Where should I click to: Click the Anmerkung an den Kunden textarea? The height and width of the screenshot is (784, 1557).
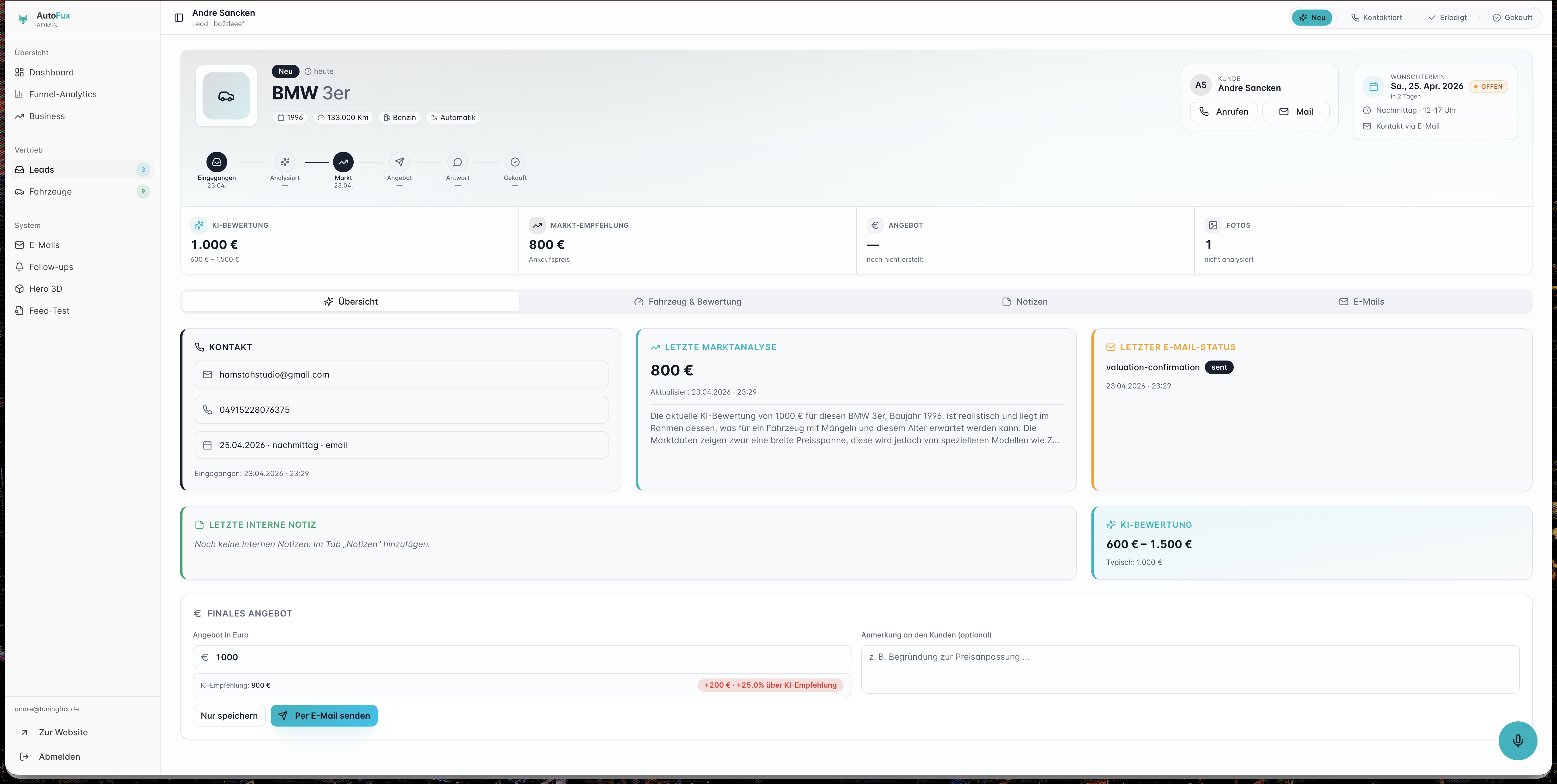click(x=1190, y=669)
